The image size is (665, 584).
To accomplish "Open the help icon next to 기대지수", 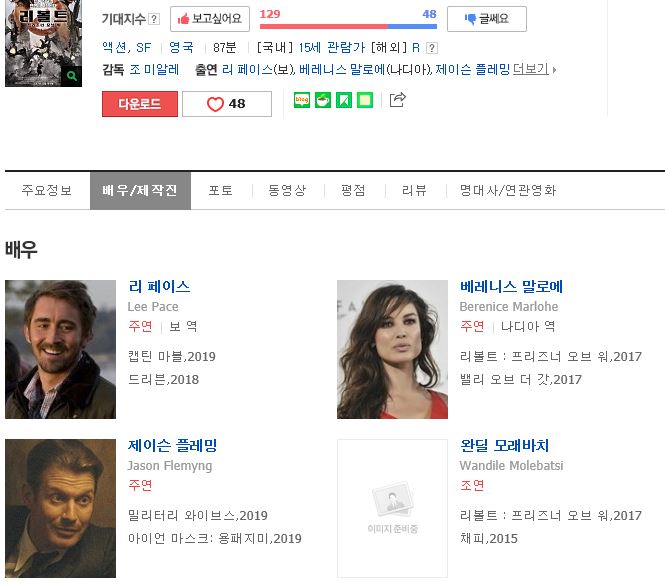I will (x=155, y=19).
